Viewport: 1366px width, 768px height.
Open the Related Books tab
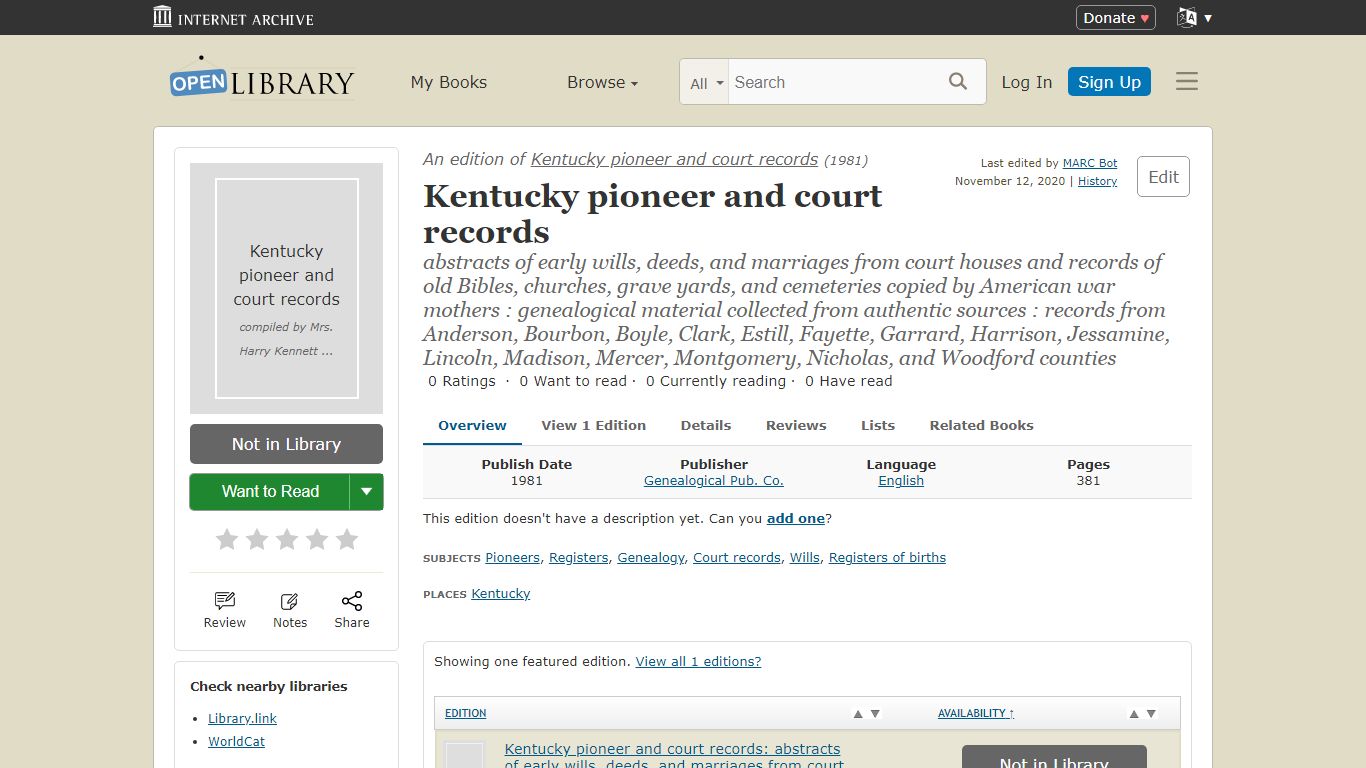[982, 425]
